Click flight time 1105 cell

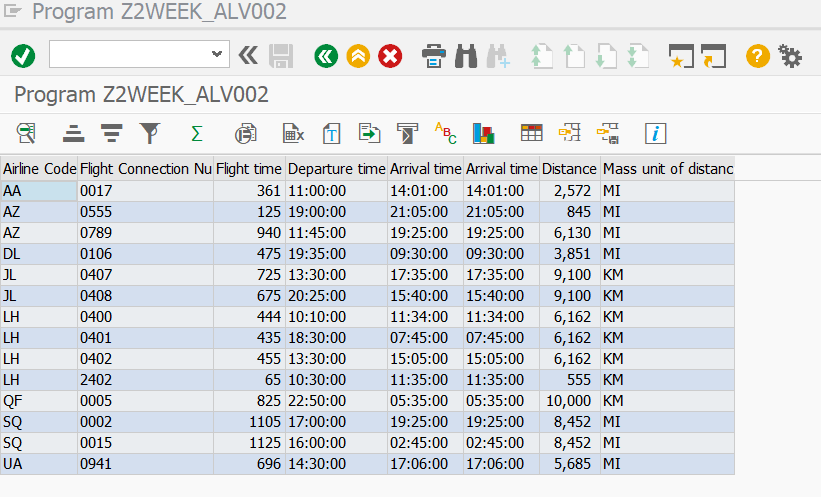click(x=249, y=422)
